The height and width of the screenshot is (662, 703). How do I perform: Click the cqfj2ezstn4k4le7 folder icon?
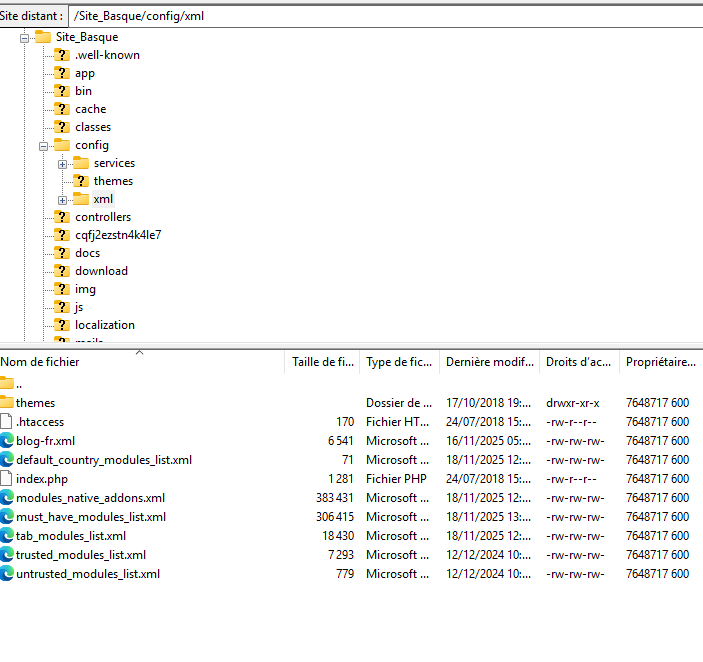[62, 235]
